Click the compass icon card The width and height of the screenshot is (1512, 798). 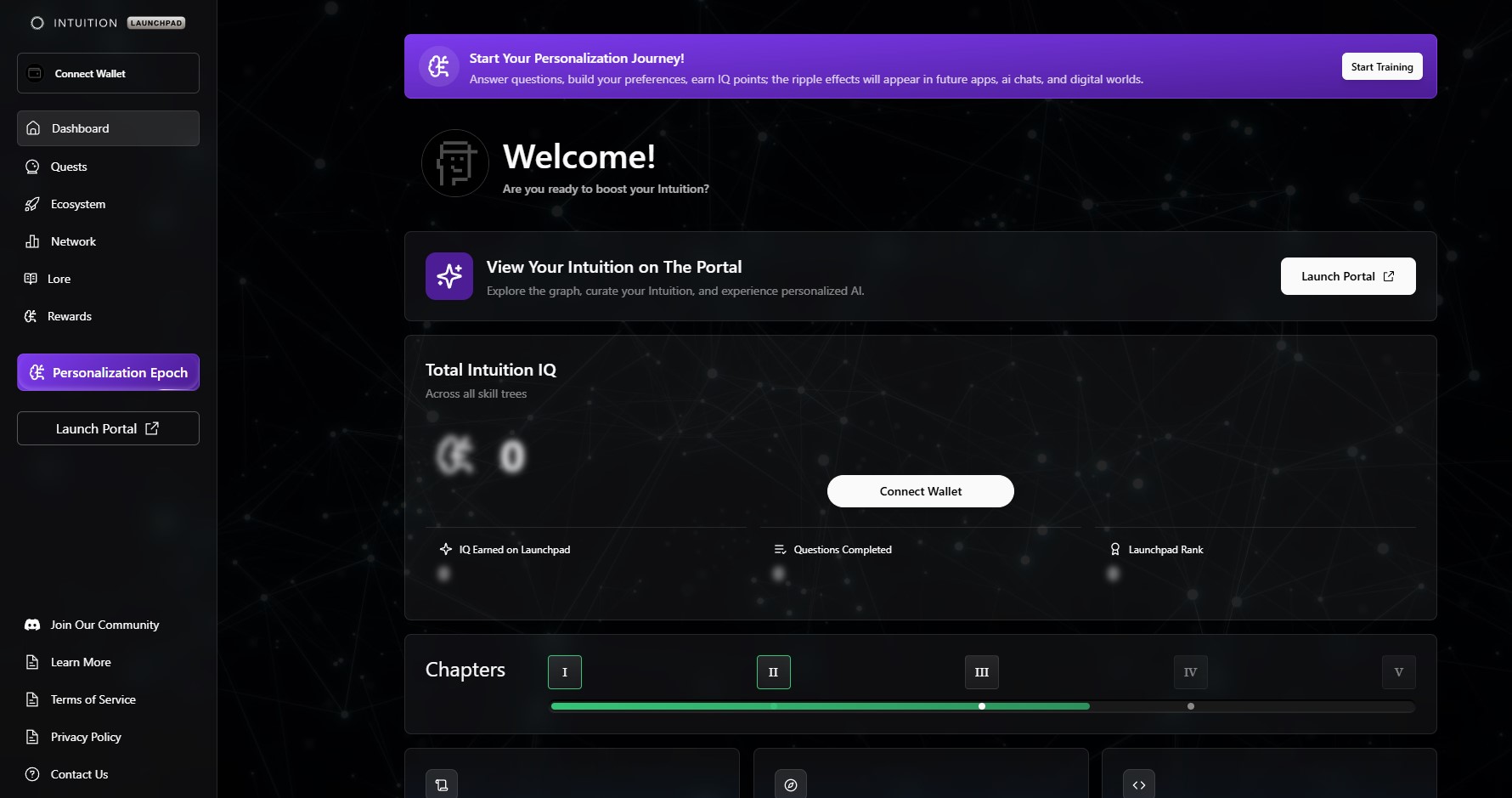pos(791,784)
